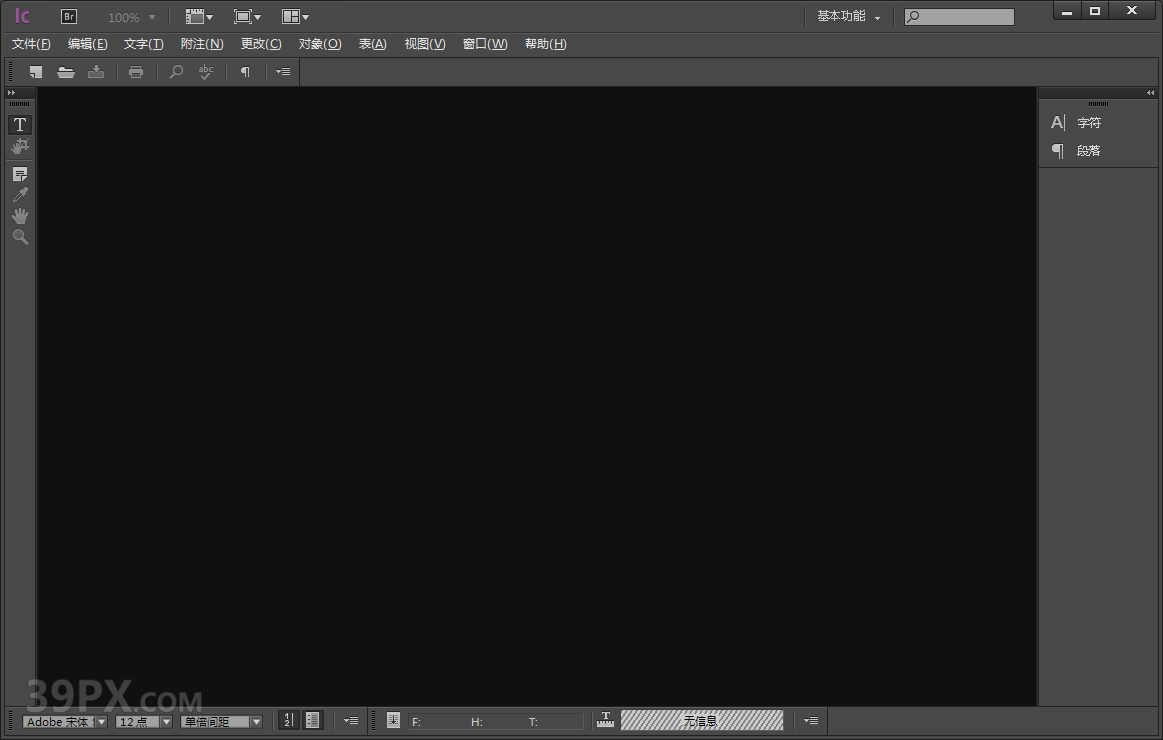Screen dimensions: 1163x740
Task: Run spell check via the abc icon
Action: point(206,71)
